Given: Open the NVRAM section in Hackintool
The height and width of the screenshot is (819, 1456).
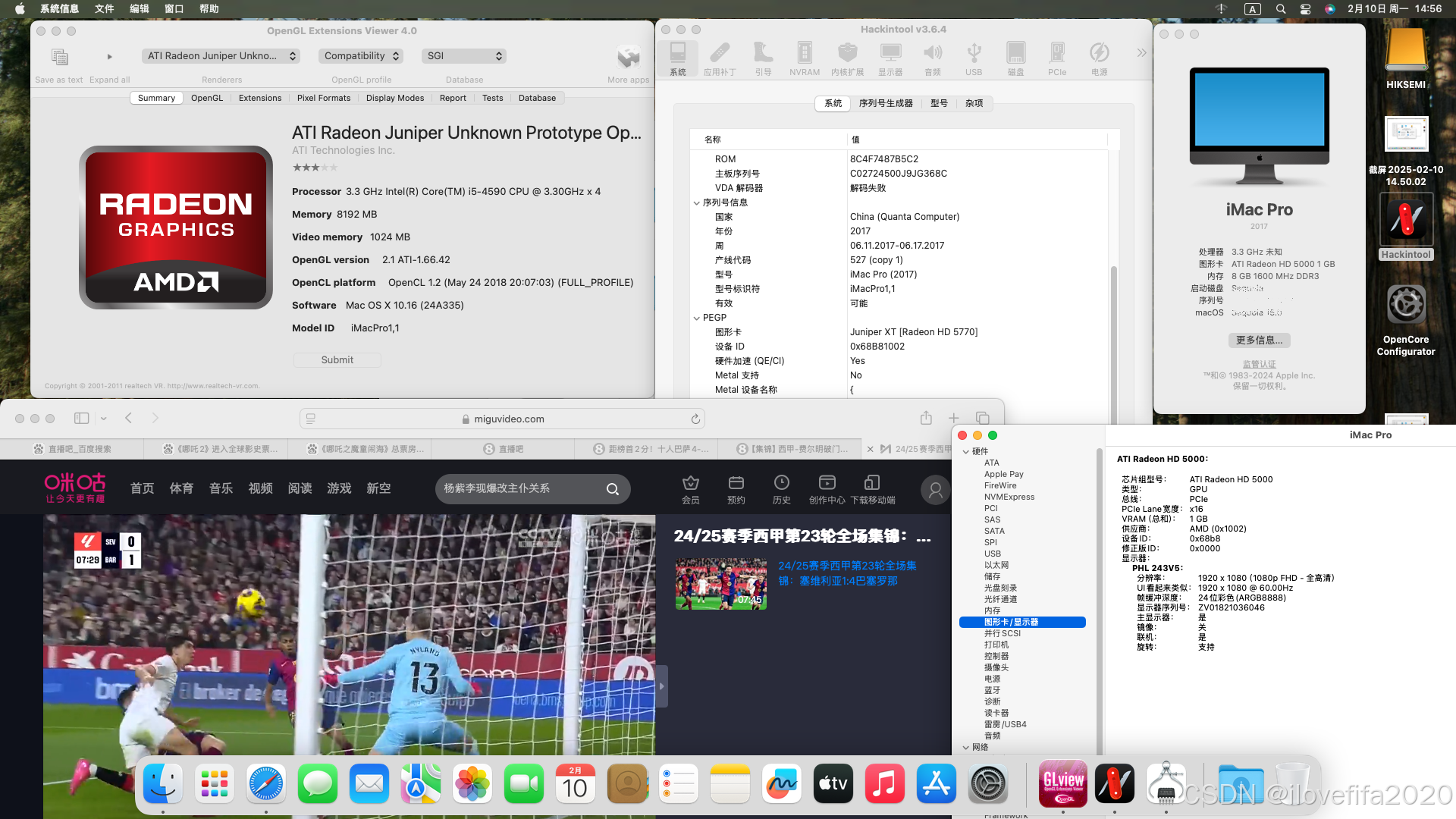Looking at the screenshot, I should (804, 58).
